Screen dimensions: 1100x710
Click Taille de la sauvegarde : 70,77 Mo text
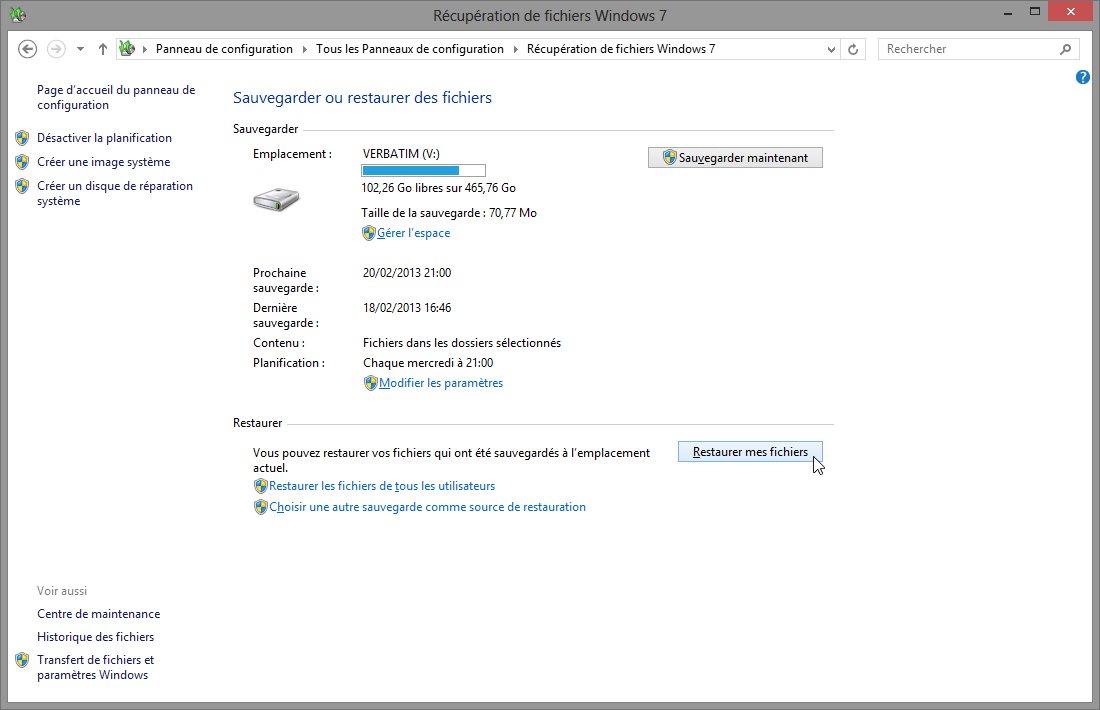coord(449,213)
